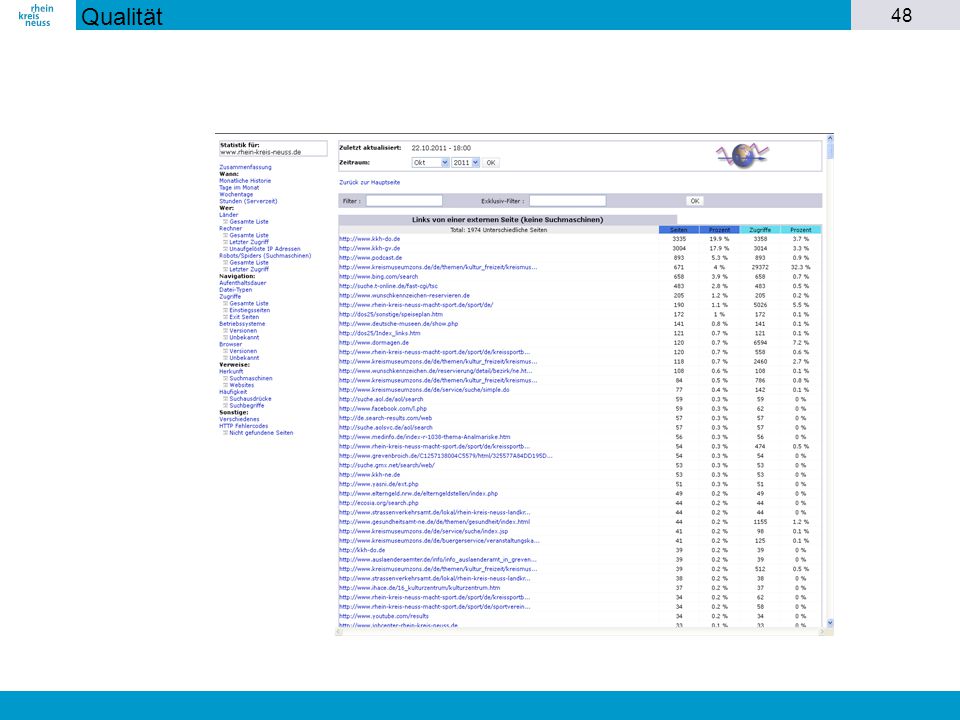Open the Länder sidebar link
960x720 pixels.
[x=228, y=215]
